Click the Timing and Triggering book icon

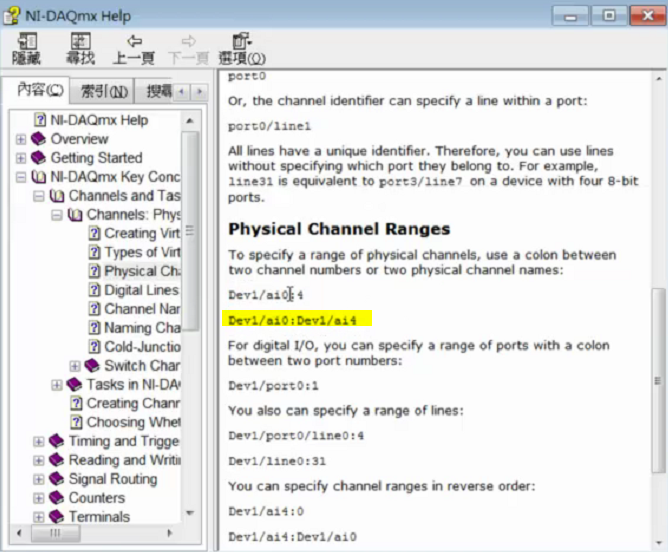tap(56, 441)
